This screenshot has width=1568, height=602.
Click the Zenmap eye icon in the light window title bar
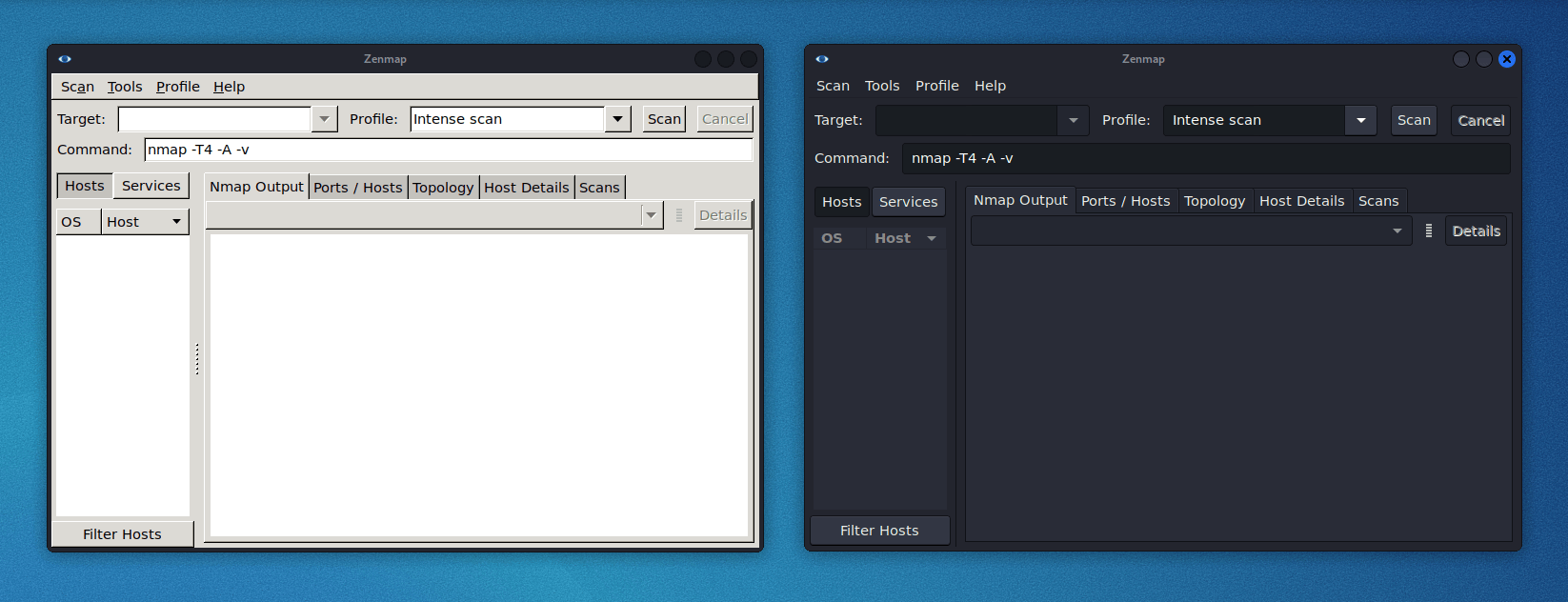(x=65, y=59)
